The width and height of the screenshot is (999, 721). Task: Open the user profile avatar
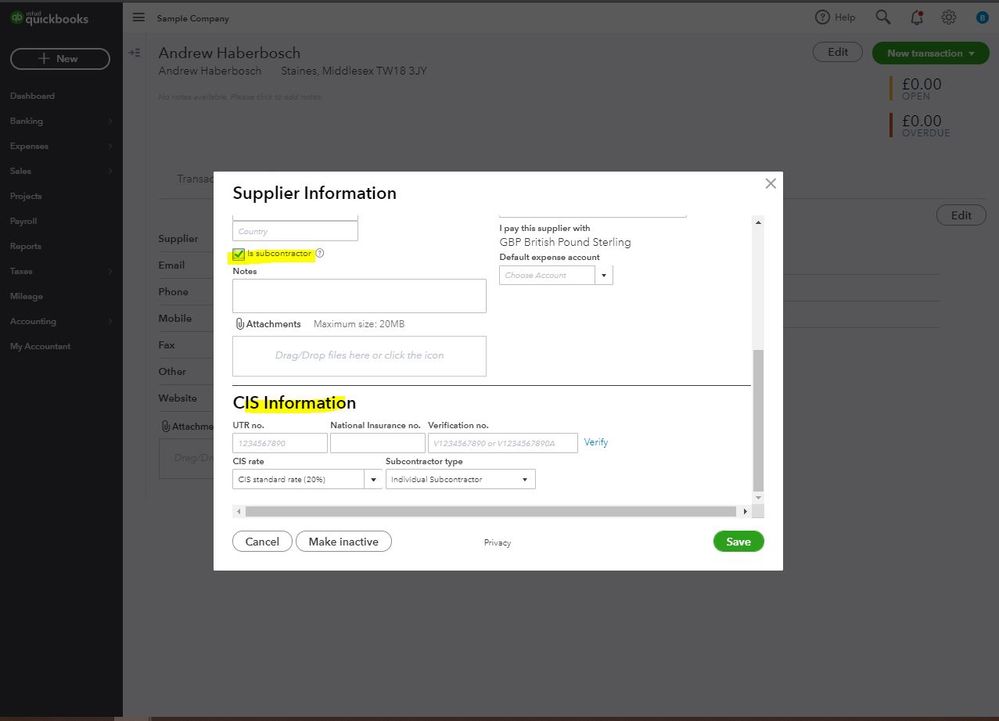(x=982, y=18)
